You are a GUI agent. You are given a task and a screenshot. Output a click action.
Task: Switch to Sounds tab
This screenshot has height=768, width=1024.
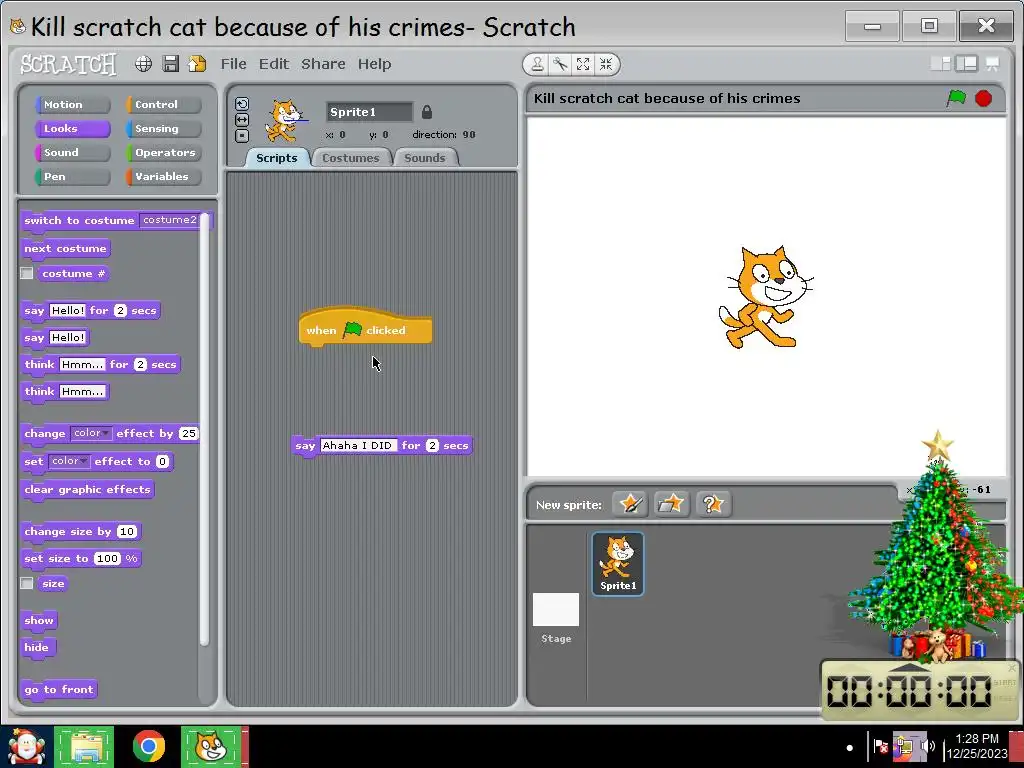pos(424,158)
